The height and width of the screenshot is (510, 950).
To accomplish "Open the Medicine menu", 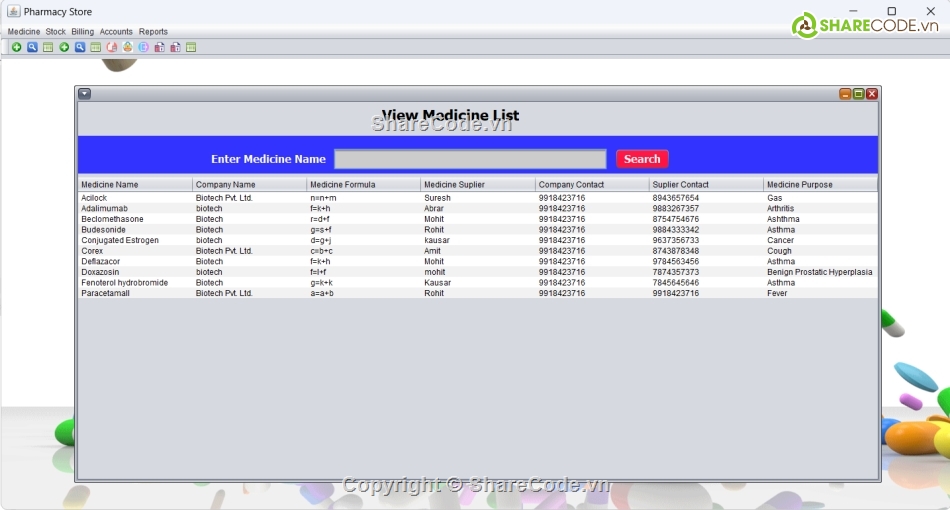I will (24, 32).
